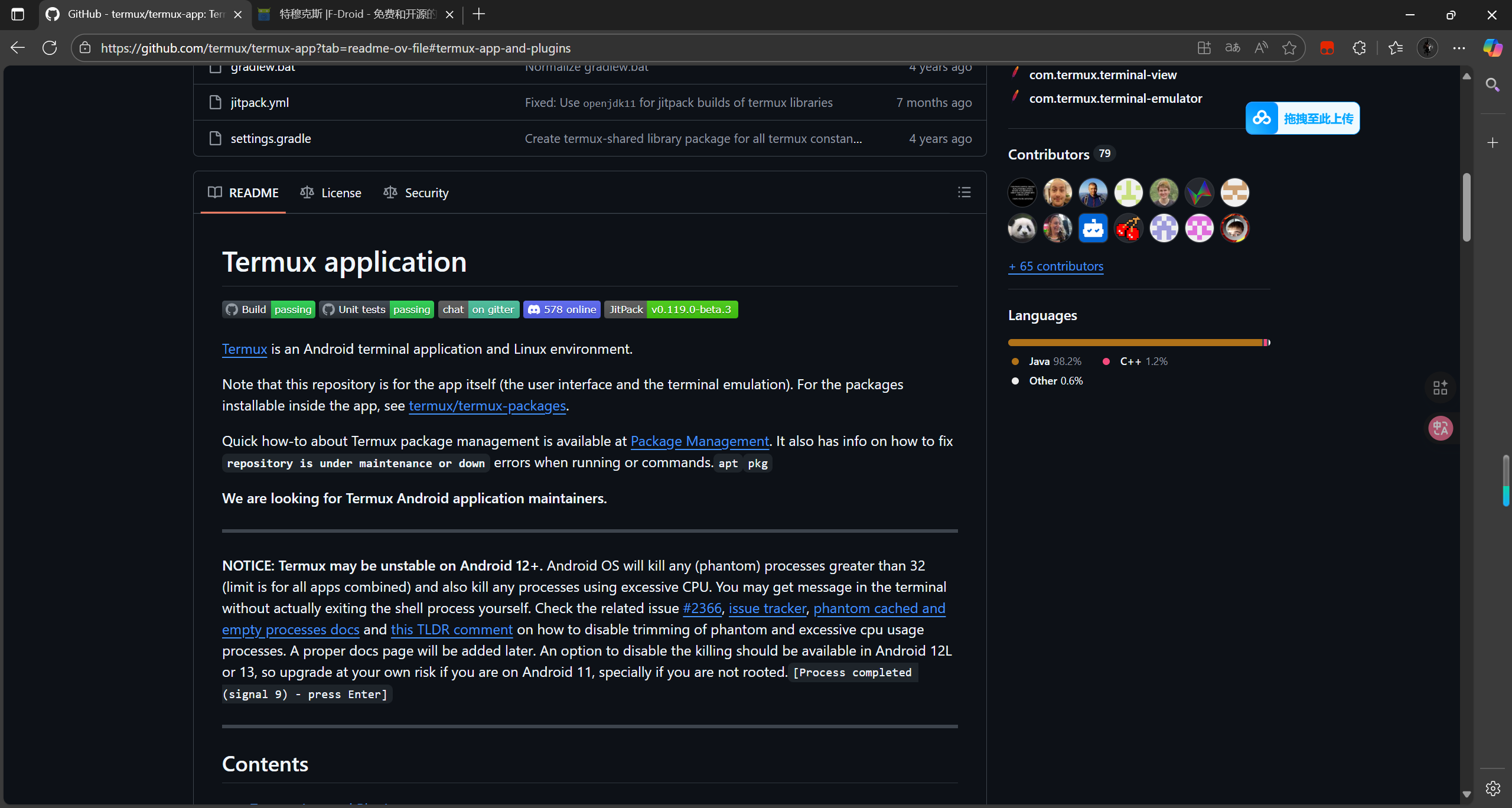The height and width of the screenshot is (808, 1512).
Task: Open the tab actions menu button
Action: 18,14
